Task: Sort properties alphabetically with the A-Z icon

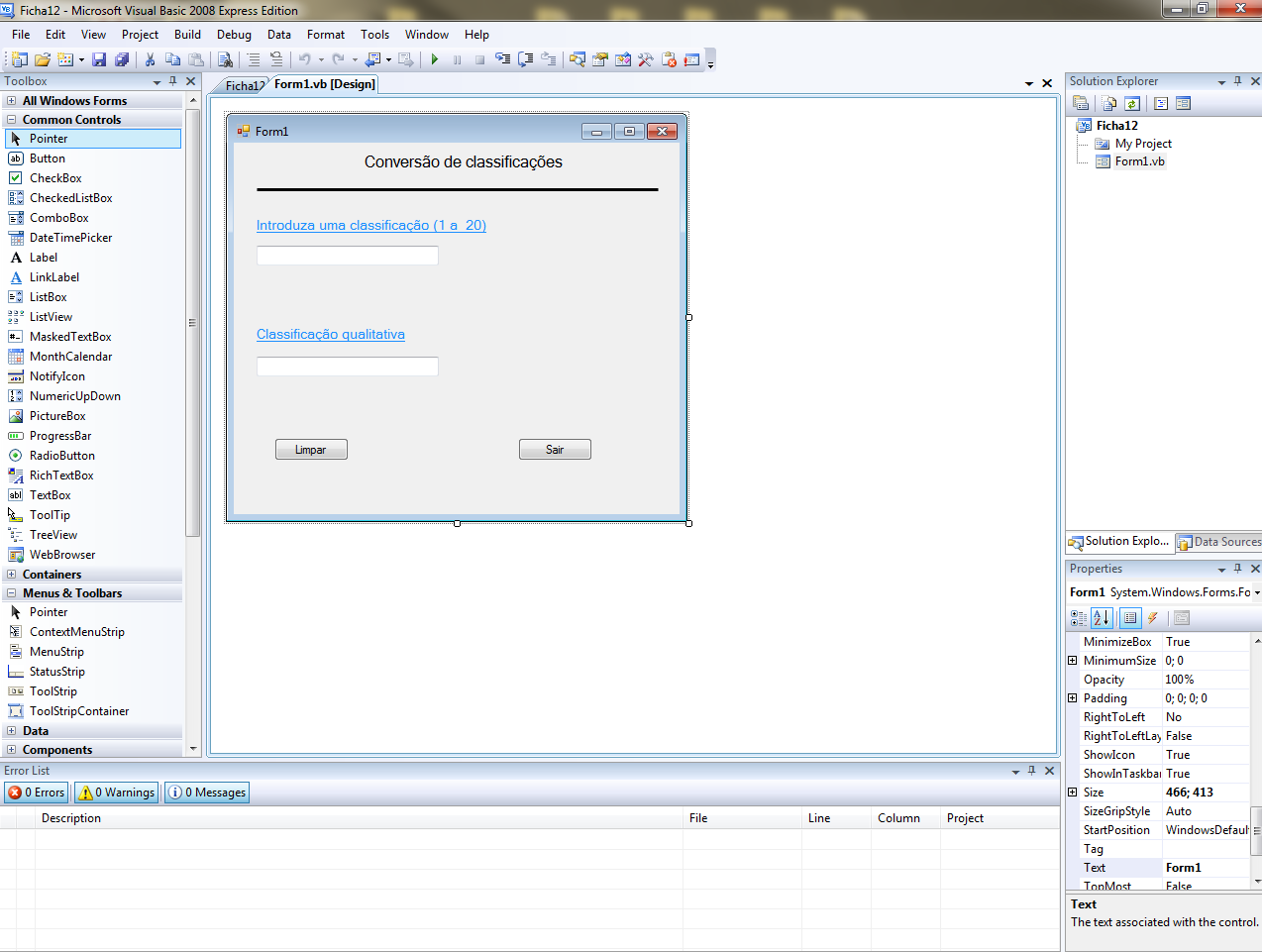Action: coord(1101,618)
